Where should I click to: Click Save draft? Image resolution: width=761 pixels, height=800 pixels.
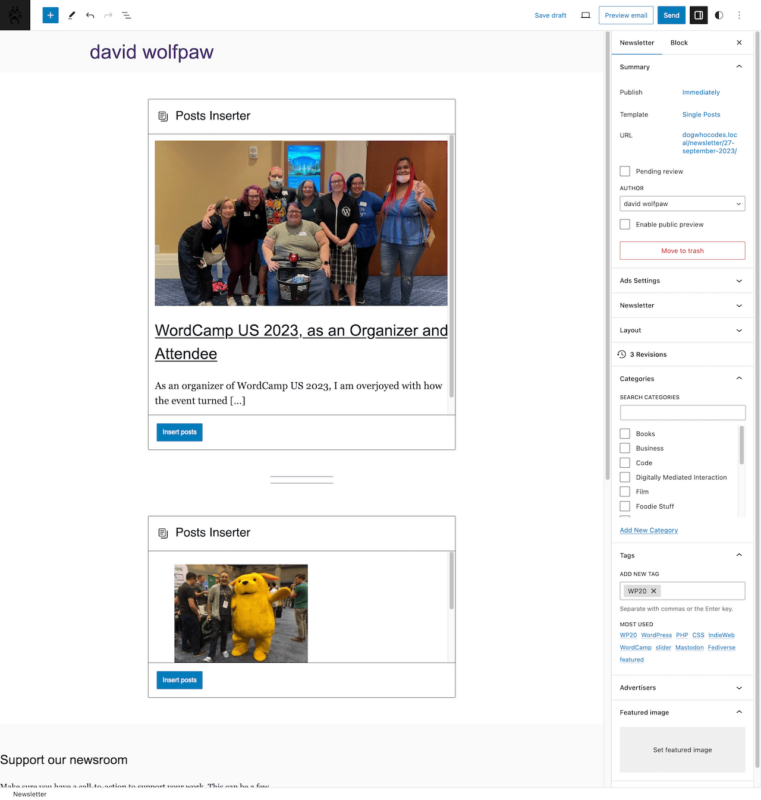point(550,15)
